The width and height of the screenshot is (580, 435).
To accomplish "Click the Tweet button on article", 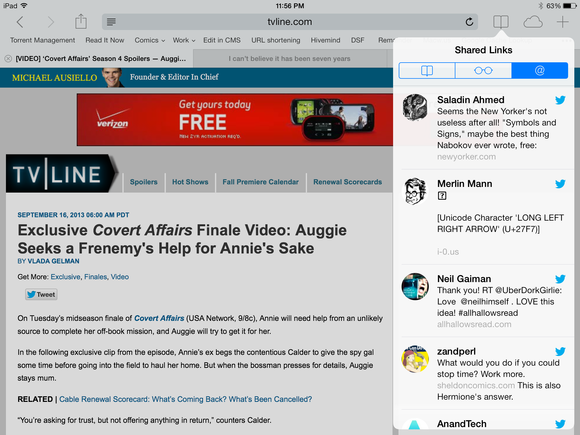I will 41,294.
